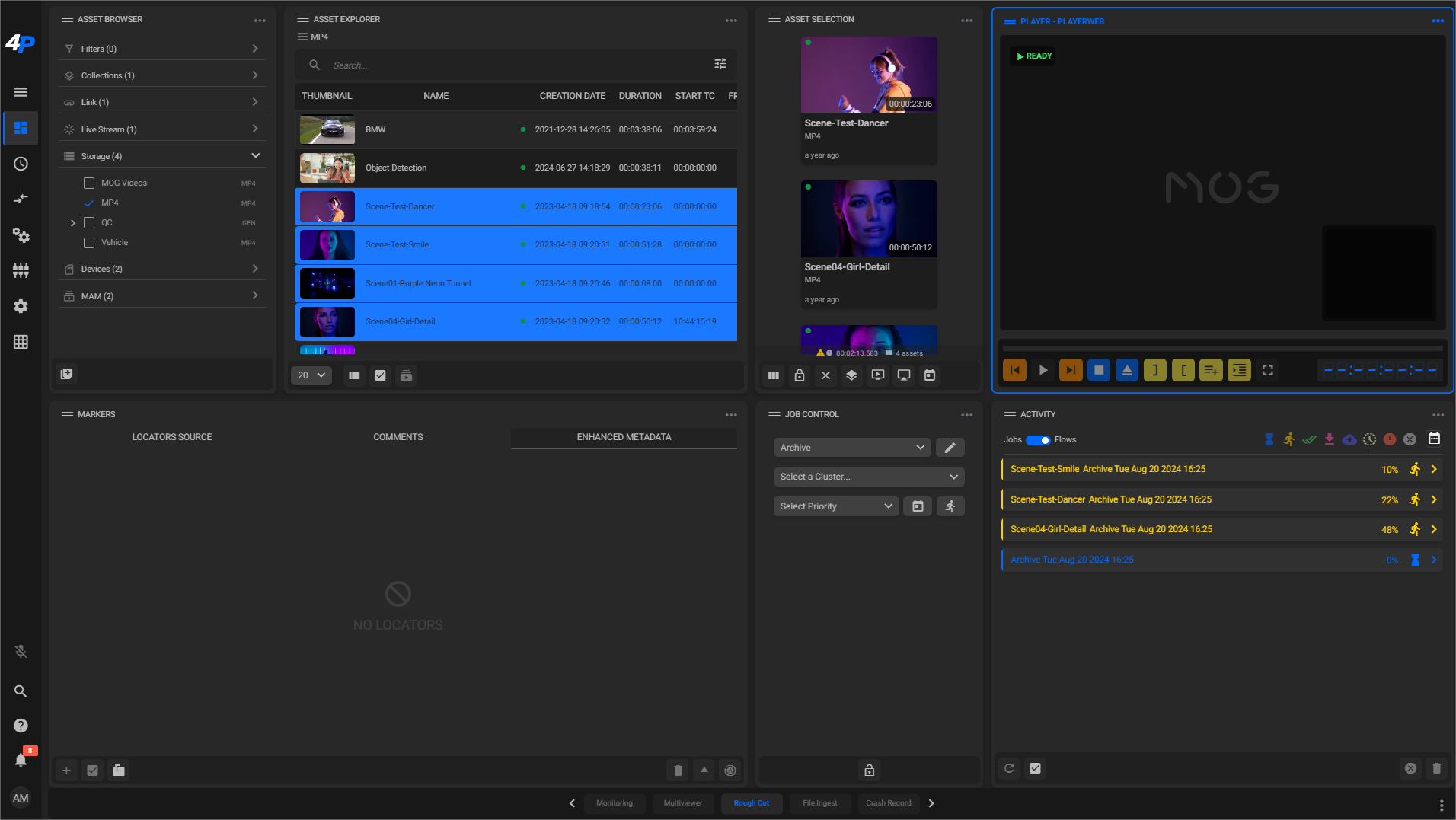Click select-all checkbox in Asset Explorer toolbar
Viewport: 1456px width, 820px height.
(380, 375)
